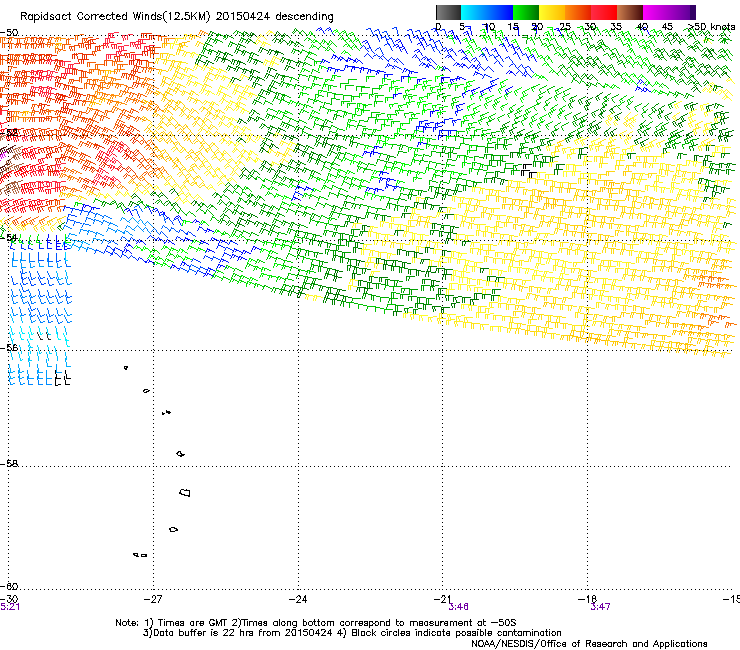
Task: Click the magenta 40-45 knots color band
Action: pos(656,12)
